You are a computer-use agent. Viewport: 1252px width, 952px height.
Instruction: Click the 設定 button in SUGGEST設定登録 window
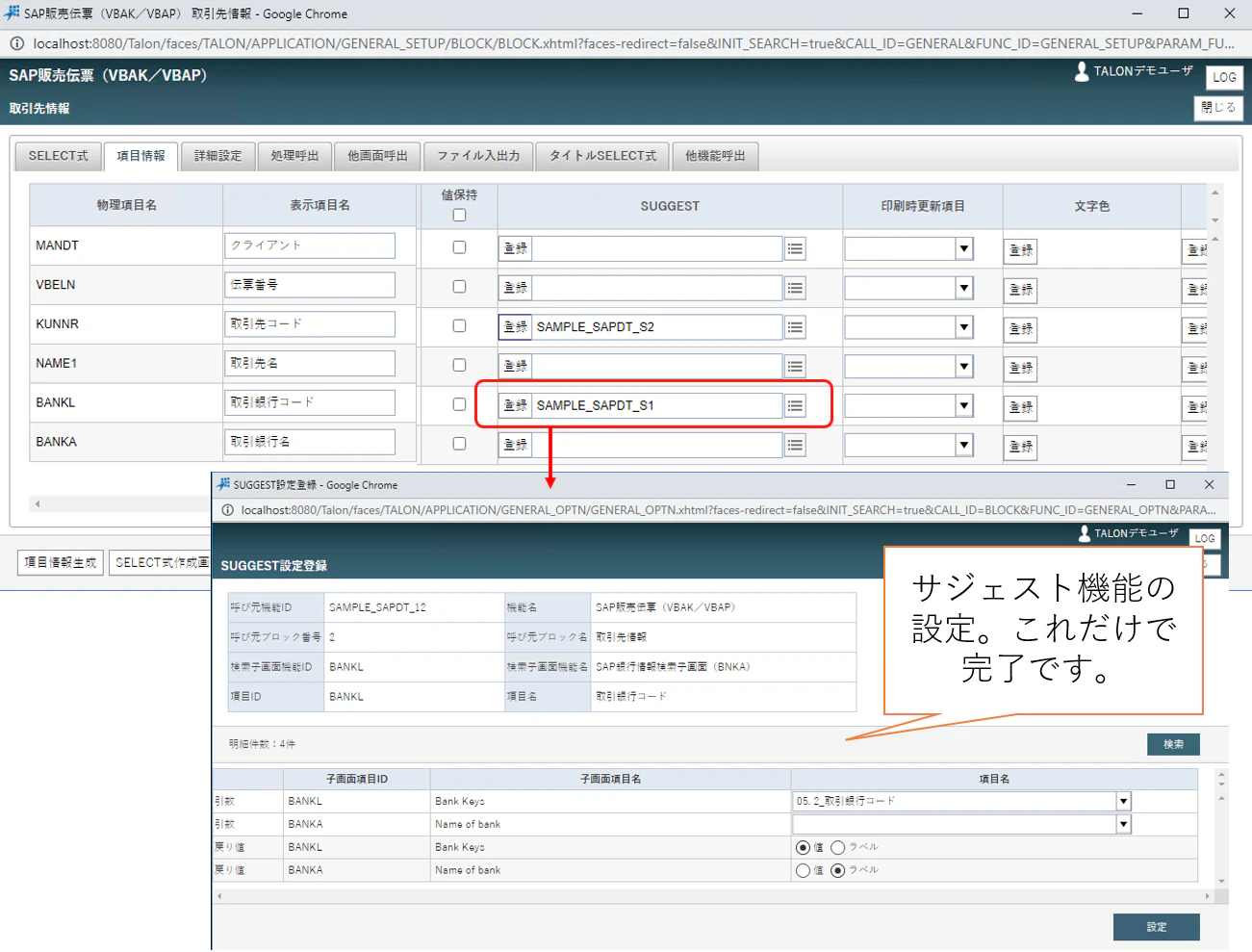(1157, 927)
